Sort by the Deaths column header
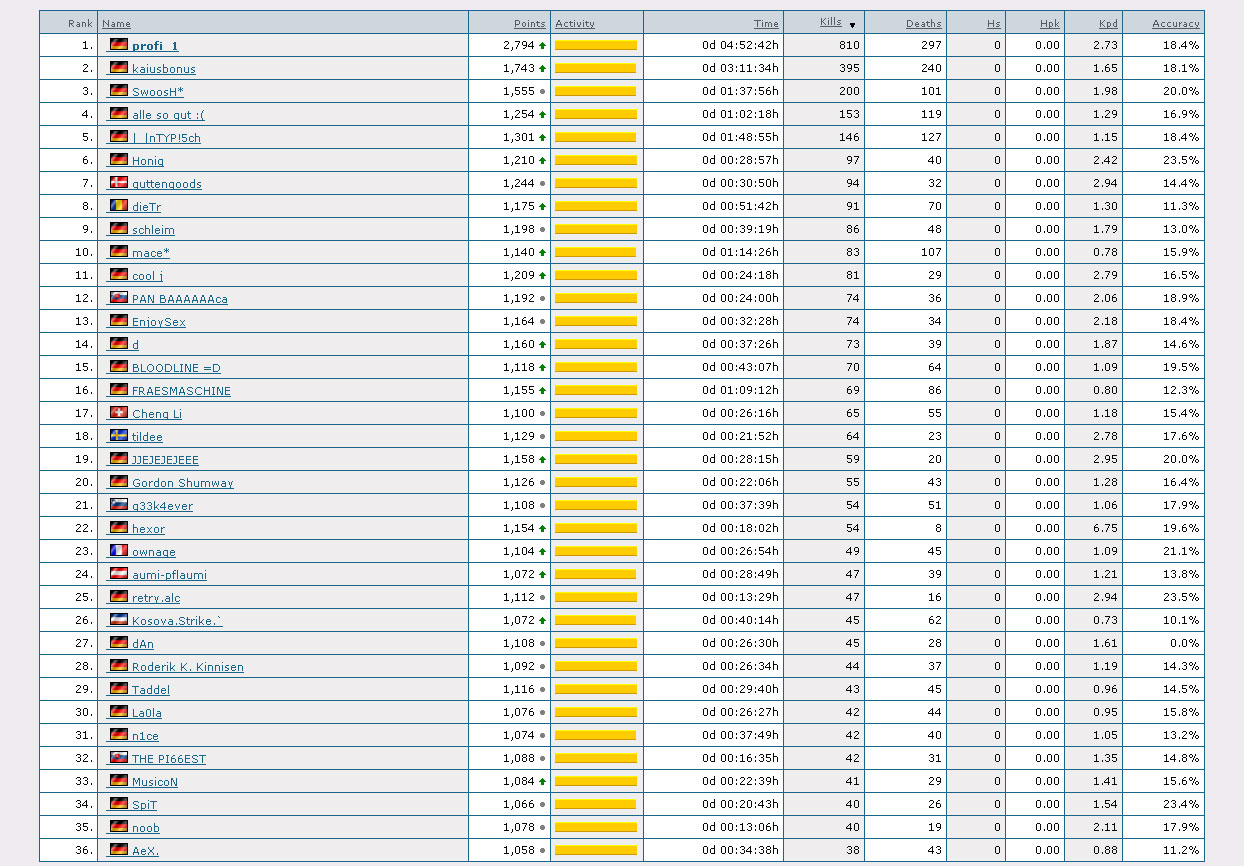The image size is (1244, 866). pyautogui.click(x=923, y=23)
